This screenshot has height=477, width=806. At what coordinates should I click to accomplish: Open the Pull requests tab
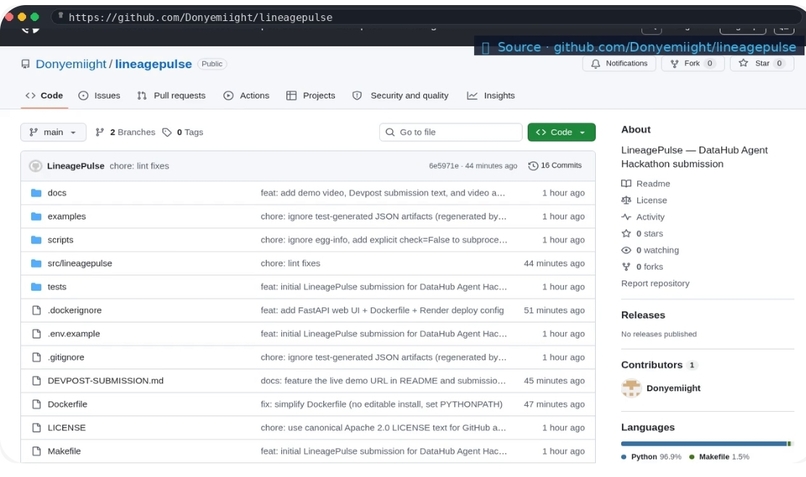(171, 96)
